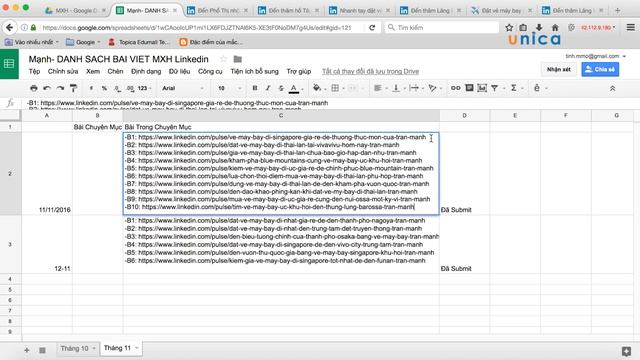
Task: Click the Explore icon at bottom right
Action: [626, 351]
